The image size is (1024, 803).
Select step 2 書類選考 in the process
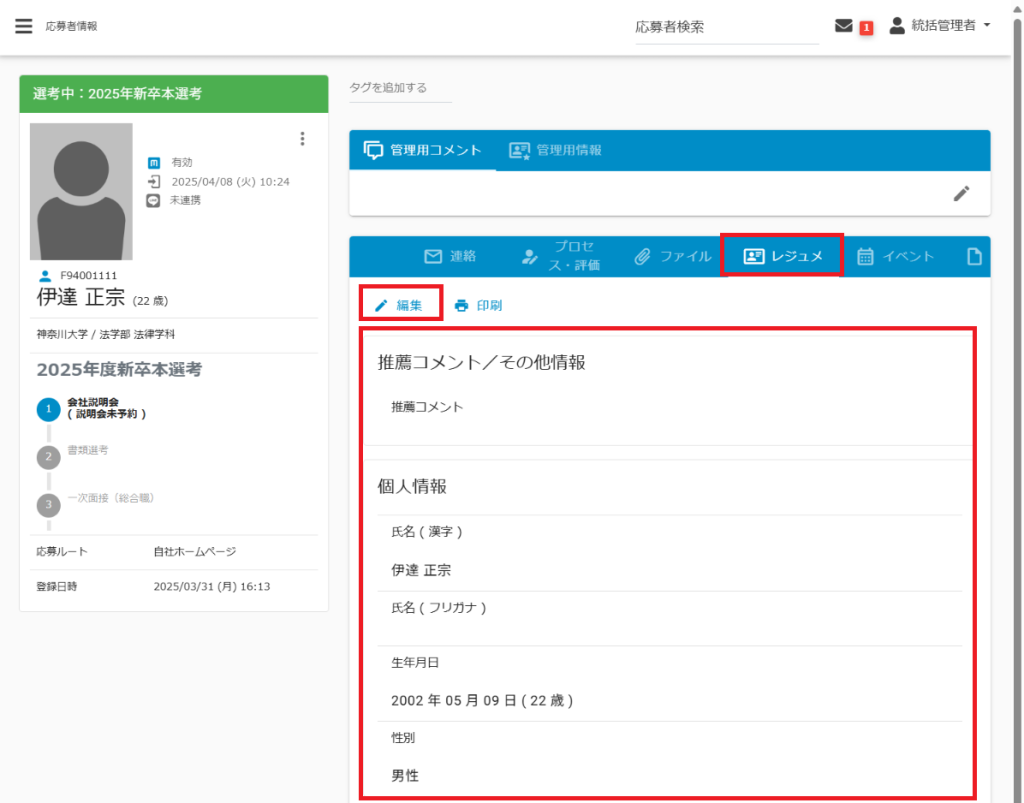pyautogui.click(x=48, y=457)
